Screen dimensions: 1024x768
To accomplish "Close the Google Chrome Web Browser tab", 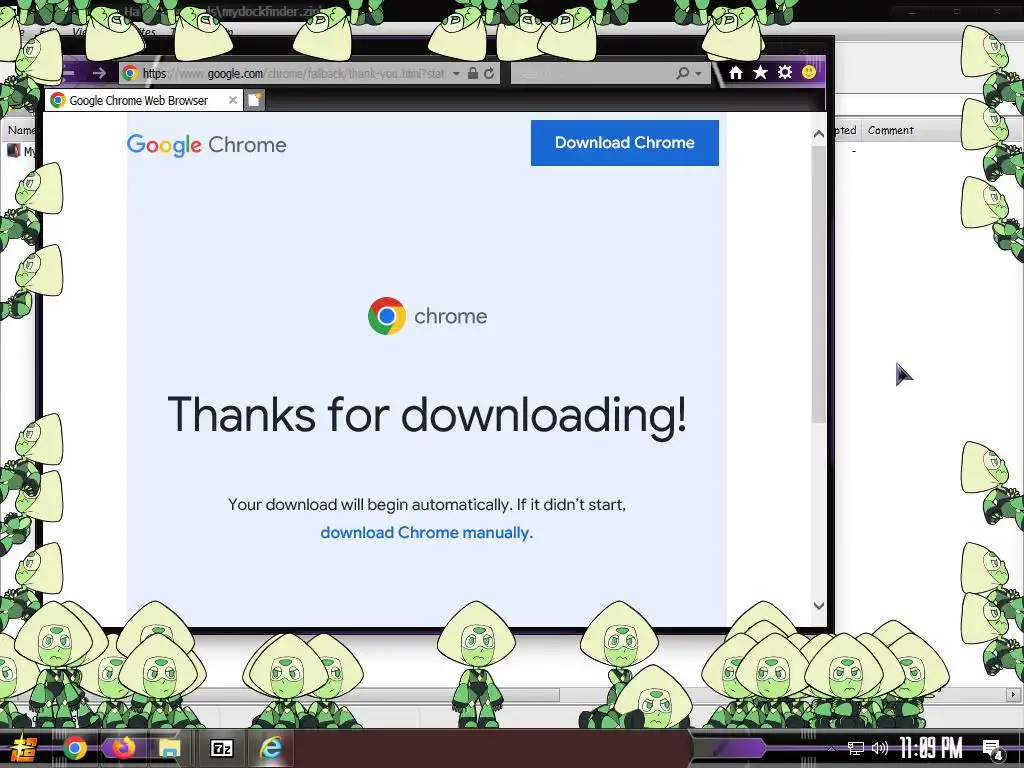I will pos(232,100).
